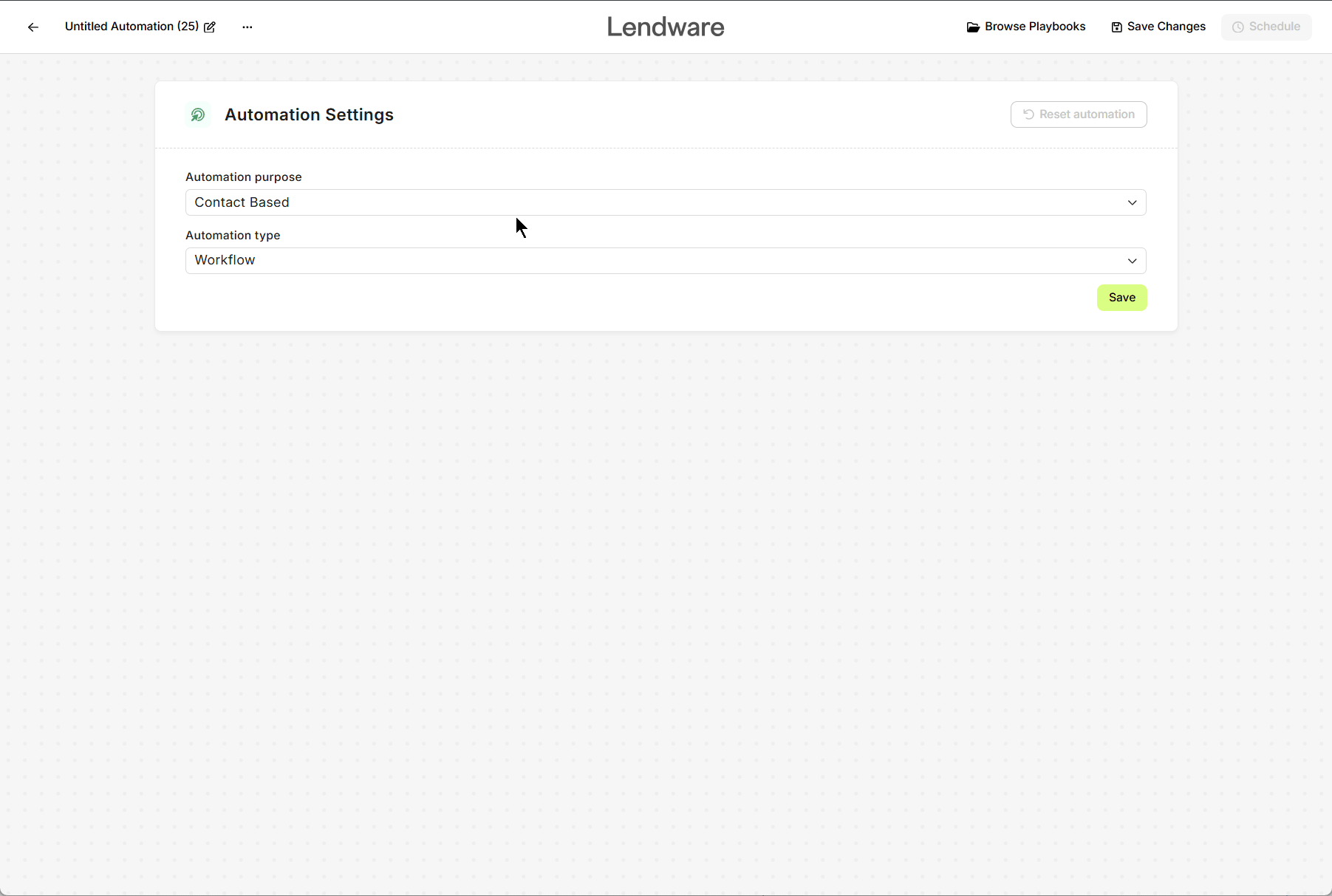This screenshot has width=1332, height=896.
Task: Open Browse Playbooks
Action: click(x=1026, y=27)
